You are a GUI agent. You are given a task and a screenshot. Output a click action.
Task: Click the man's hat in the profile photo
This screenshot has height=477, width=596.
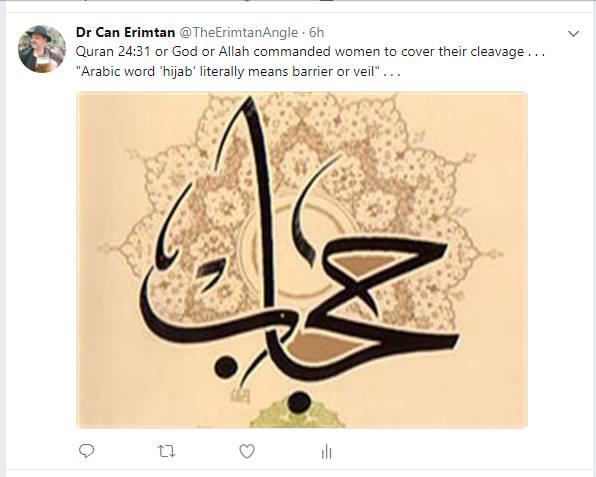(x=40, y=33)
